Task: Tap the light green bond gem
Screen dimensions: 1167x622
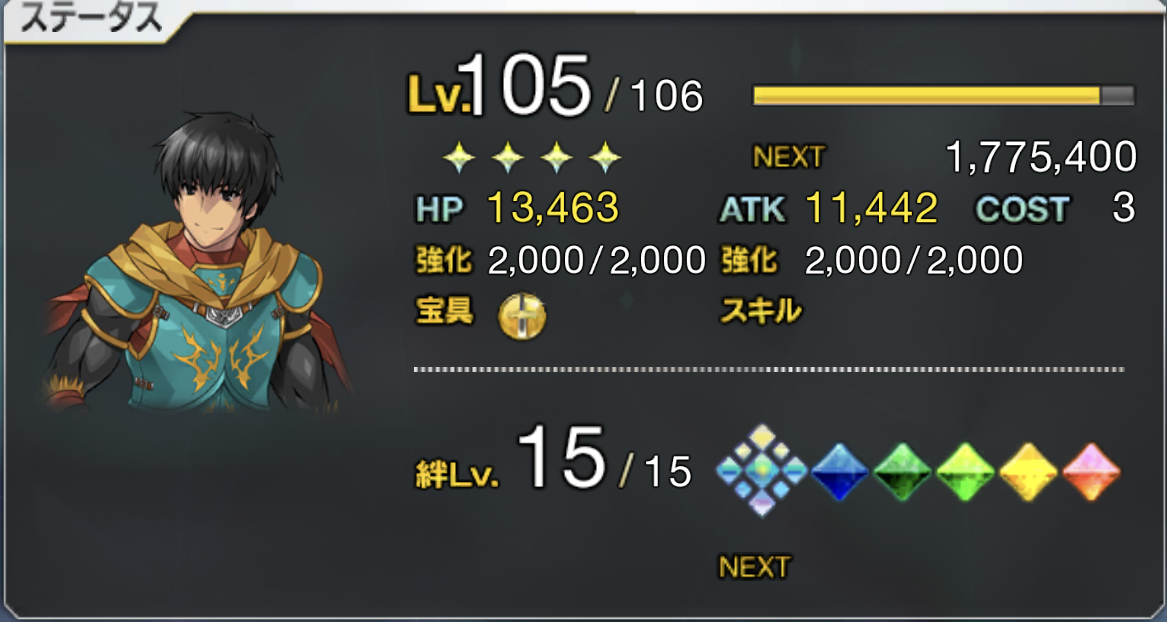Action: pyautogui.click(x=965, y=471)
